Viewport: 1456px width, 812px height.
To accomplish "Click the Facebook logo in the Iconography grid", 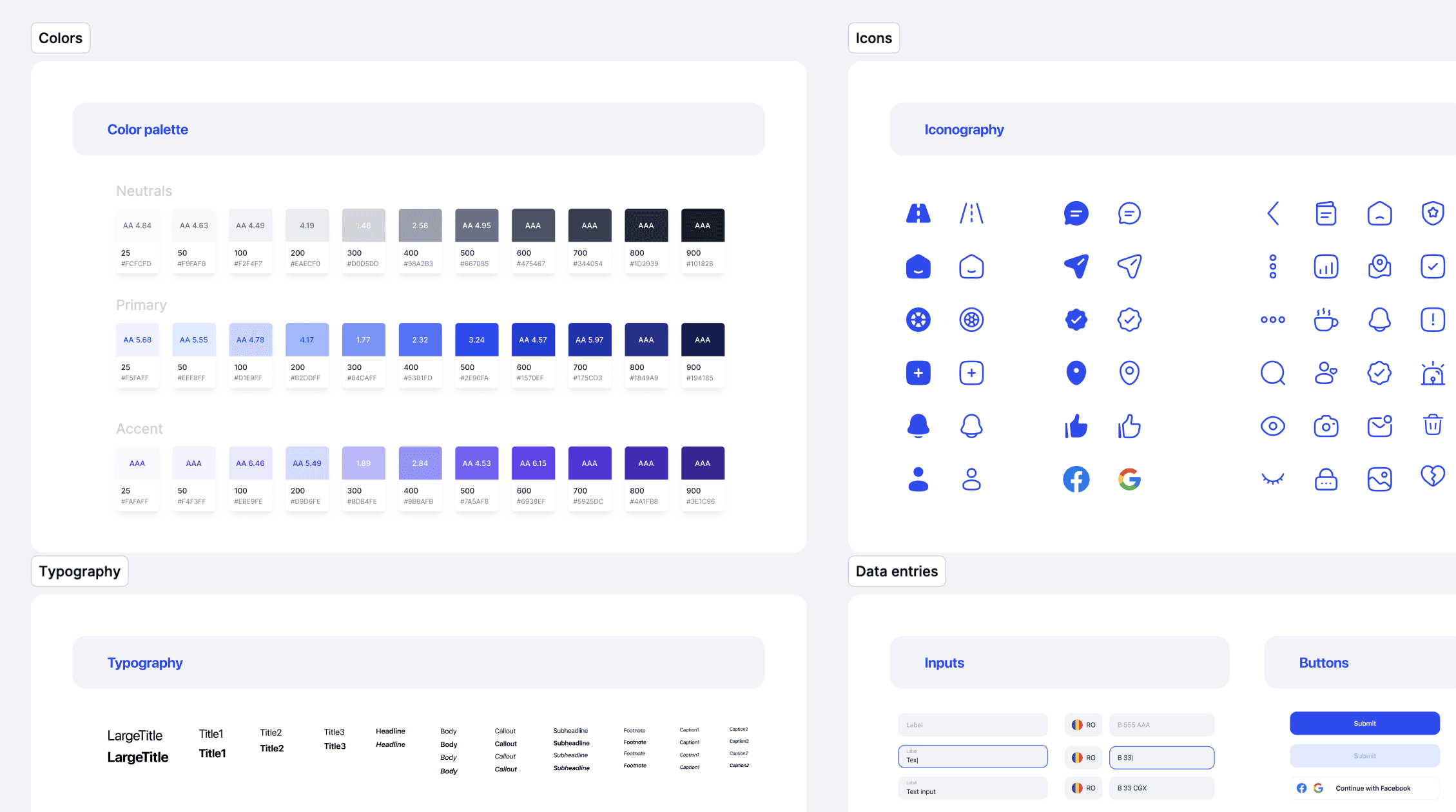I will (x=1076, y=479).
